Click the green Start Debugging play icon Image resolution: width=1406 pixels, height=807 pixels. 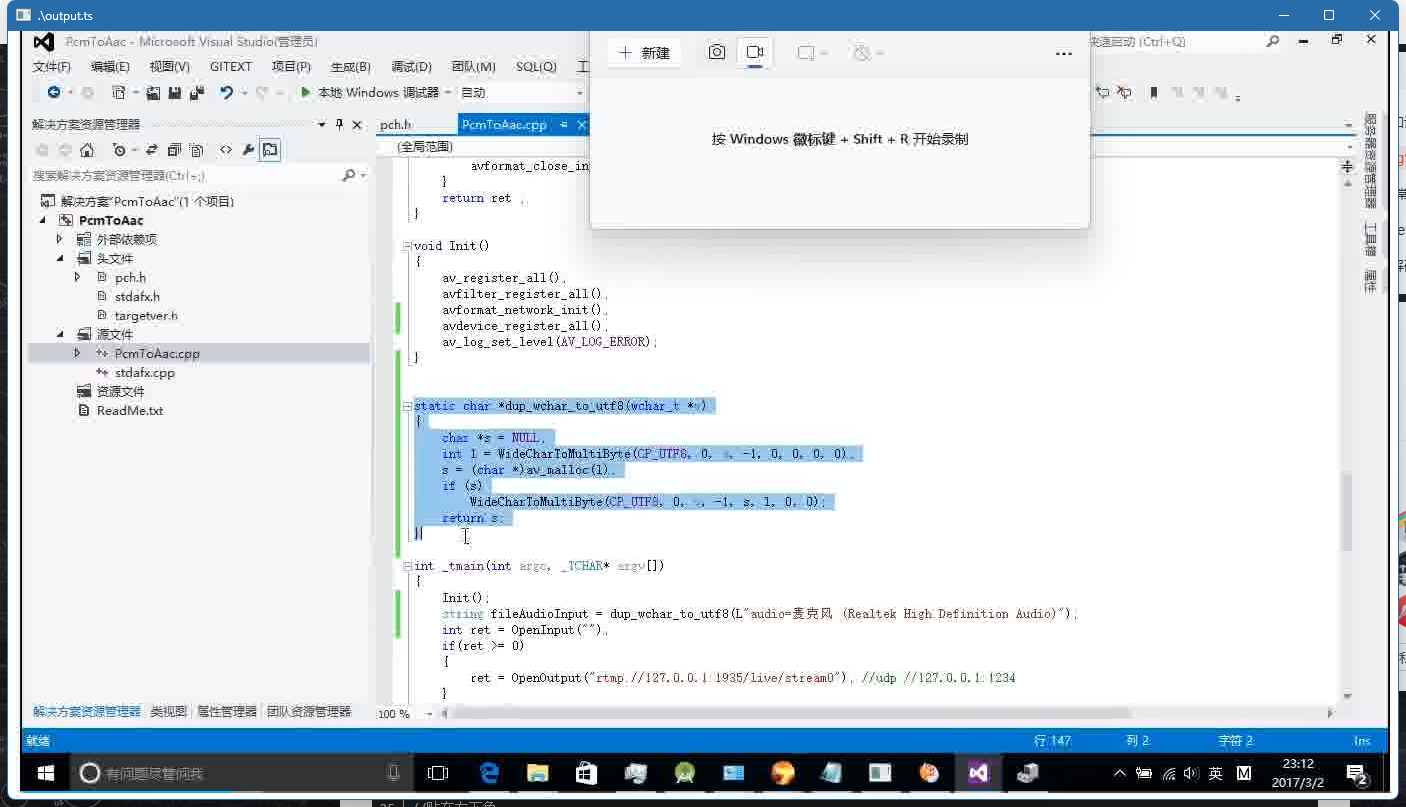coord(305,92)
